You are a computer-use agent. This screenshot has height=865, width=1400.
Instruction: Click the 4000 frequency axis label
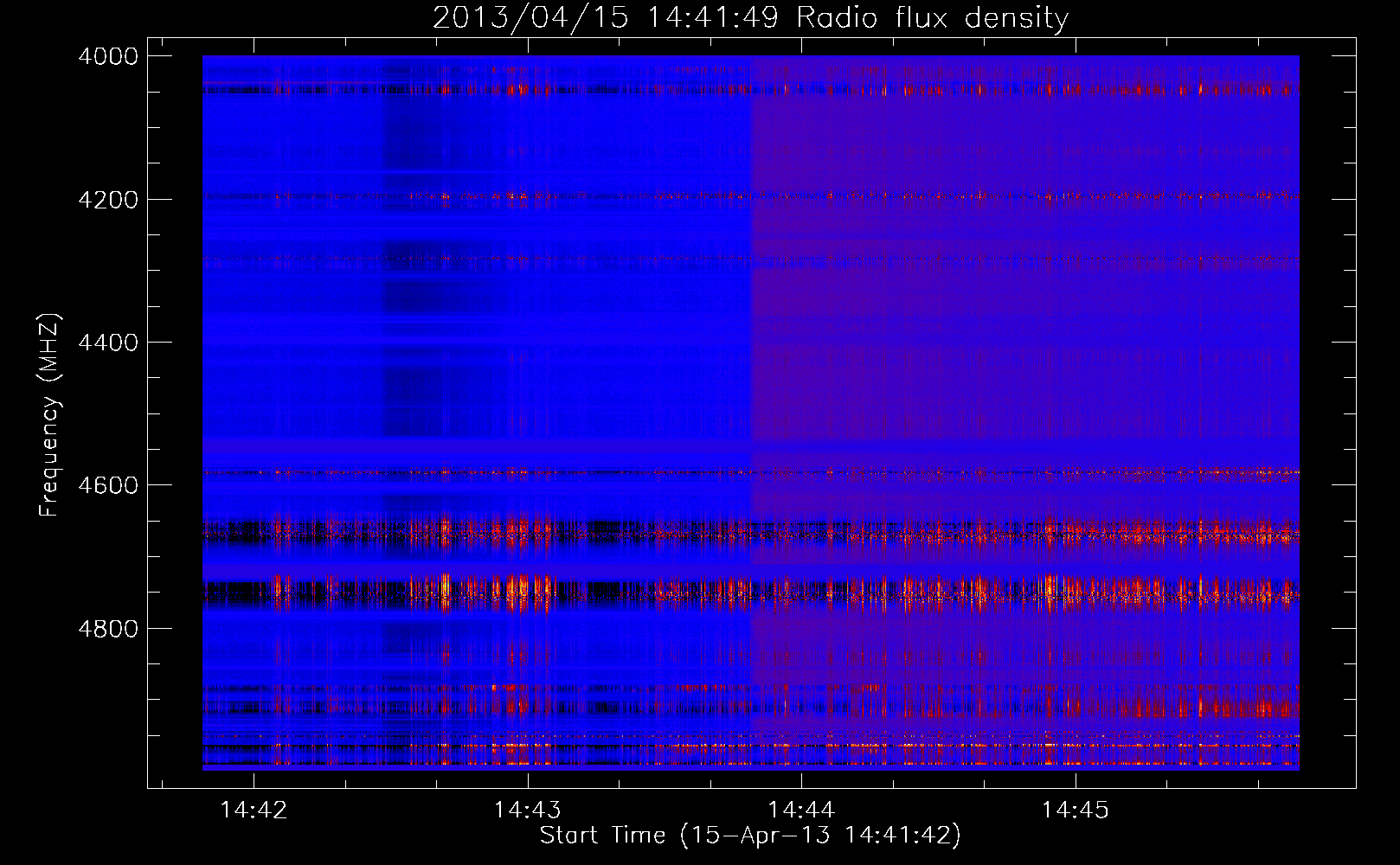tap(108, 56)
